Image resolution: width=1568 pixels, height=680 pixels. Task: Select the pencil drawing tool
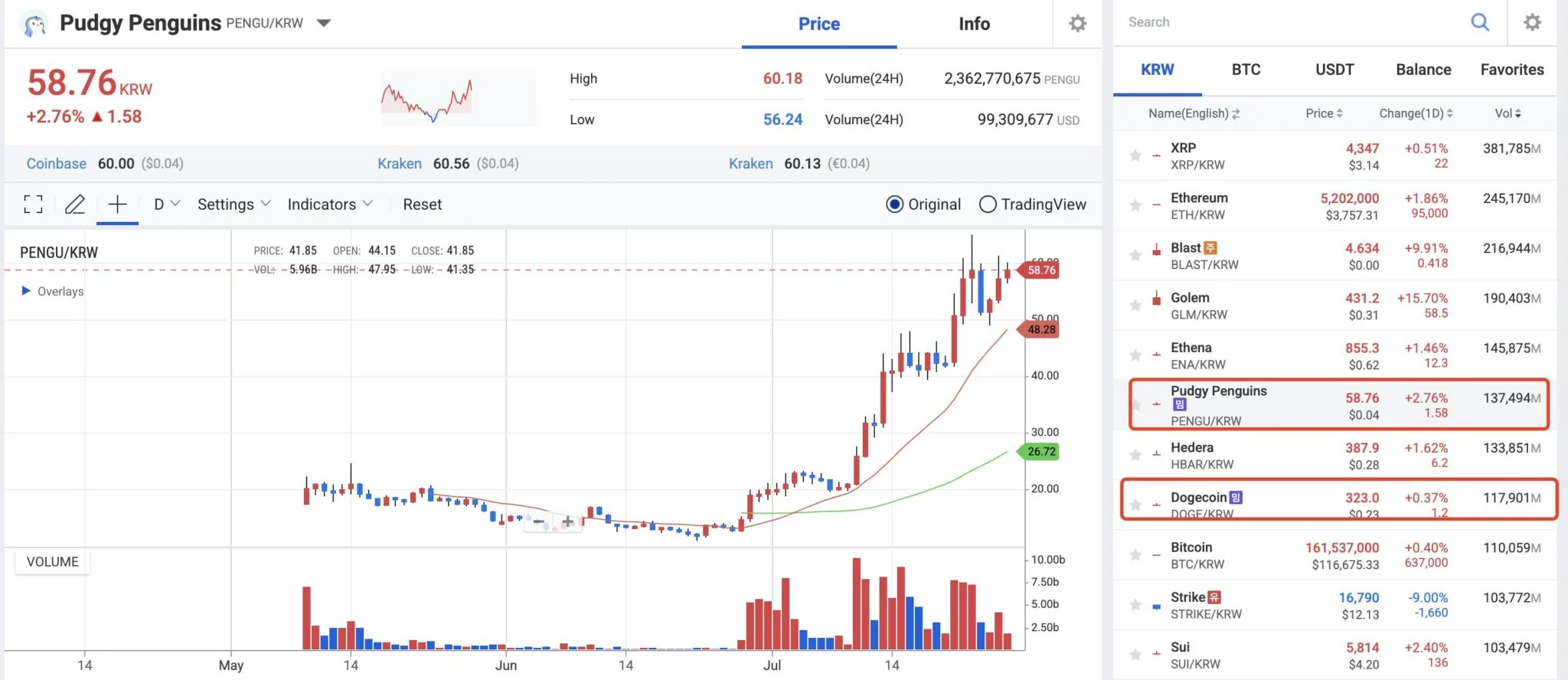pos(75,204)
